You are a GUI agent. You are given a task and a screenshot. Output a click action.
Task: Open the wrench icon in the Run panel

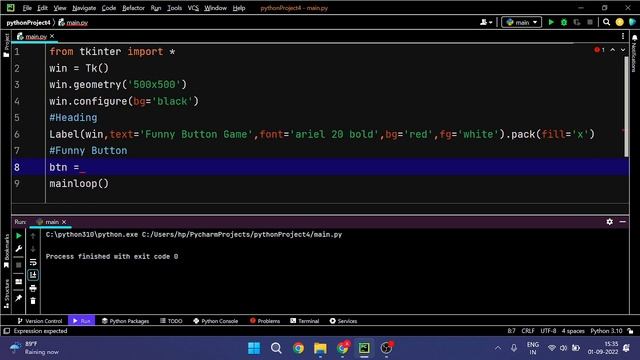19,249
